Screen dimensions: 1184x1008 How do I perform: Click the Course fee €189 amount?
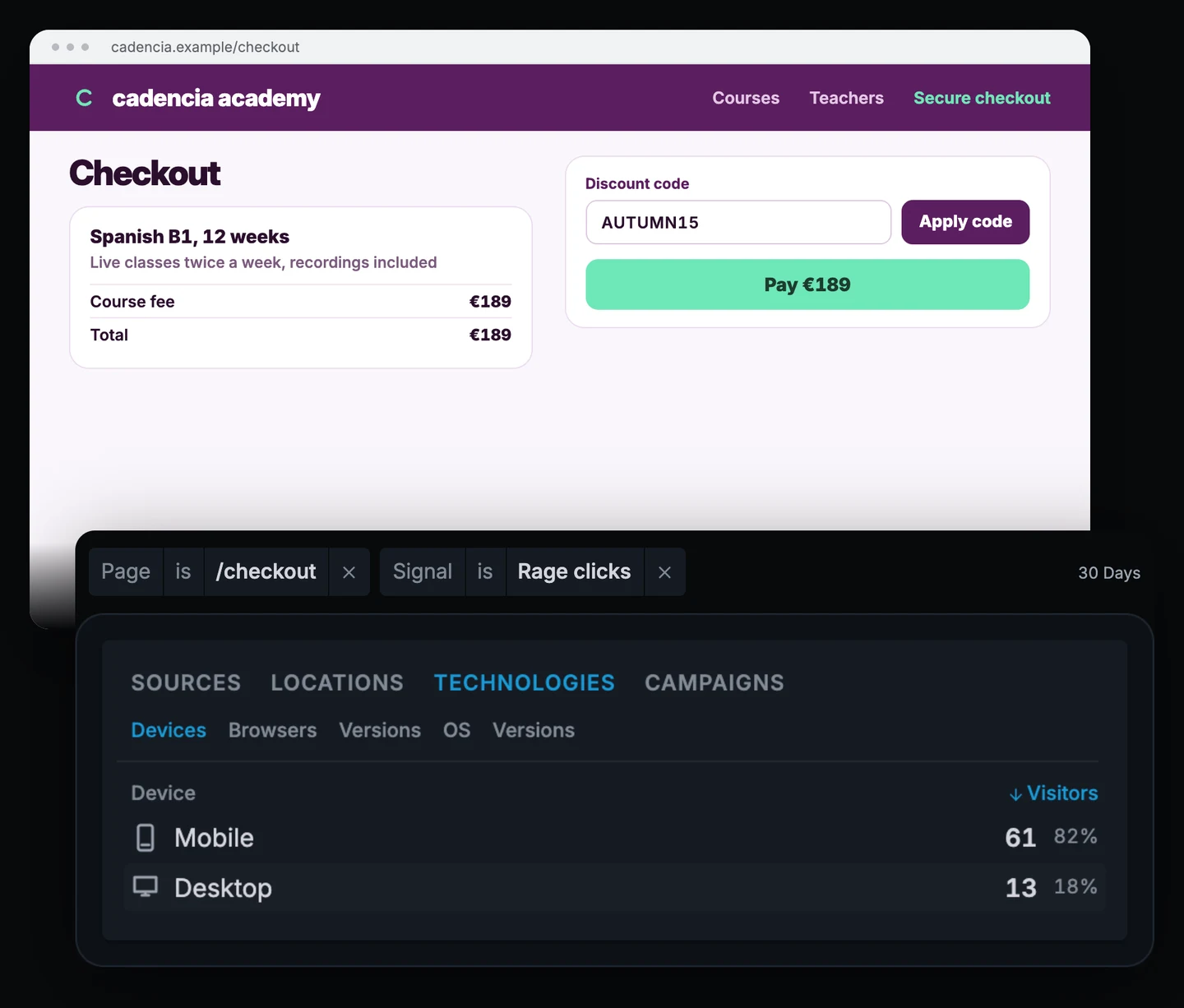490,302
